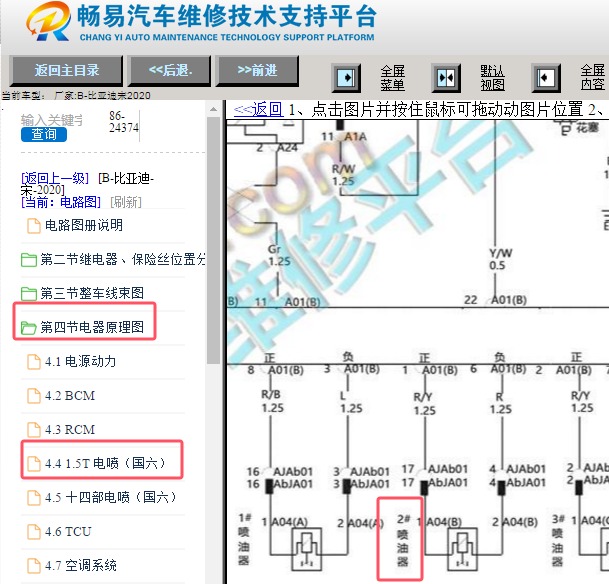Click the R/W 1.25 wire label
The width and height of the screenshot is (609, 584).
tap(343, 175)
